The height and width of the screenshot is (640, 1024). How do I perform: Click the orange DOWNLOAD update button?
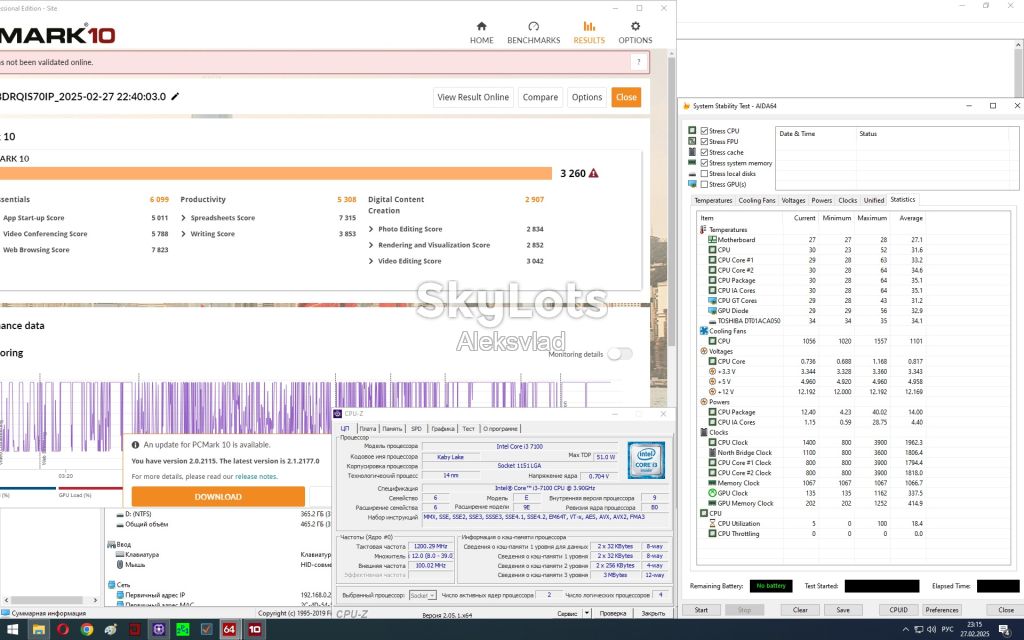coord(218,496)
